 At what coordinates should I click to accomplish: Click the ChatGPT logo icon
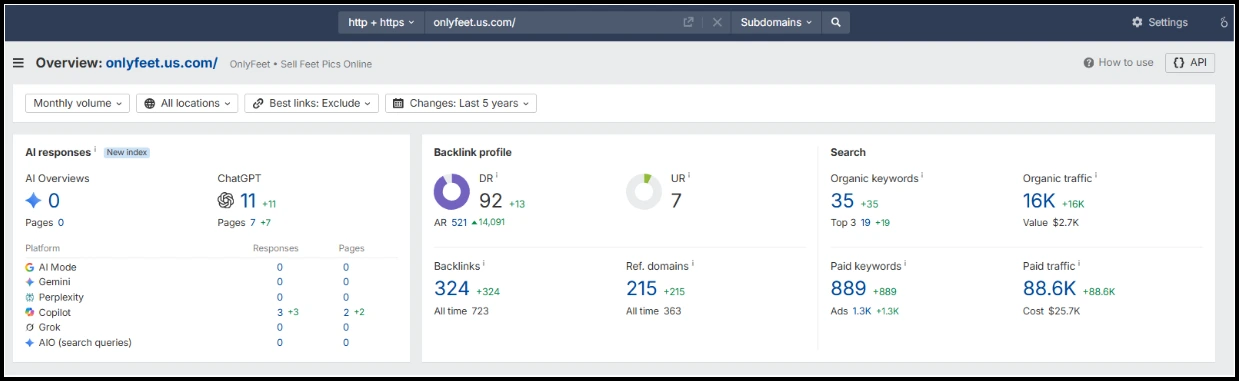point(226,201)
